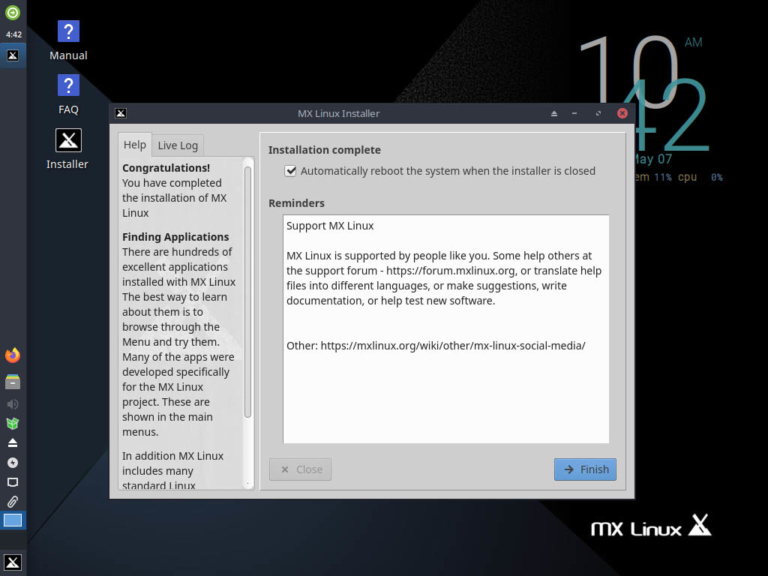The height and width of the screenshot is (576, 768).
Task: Click the paperclip clipboard icon in the panel
Action: pos(13,501)
